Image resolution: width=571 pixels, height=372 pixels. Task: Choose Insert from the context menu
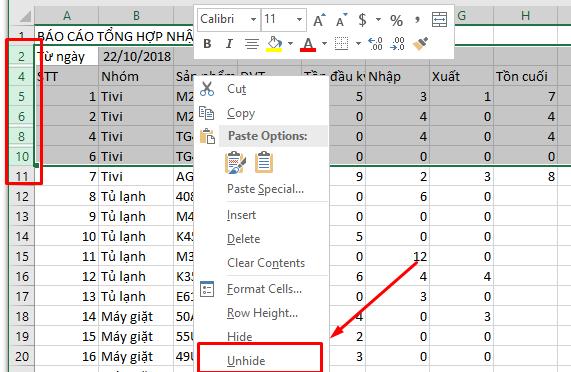241,215
